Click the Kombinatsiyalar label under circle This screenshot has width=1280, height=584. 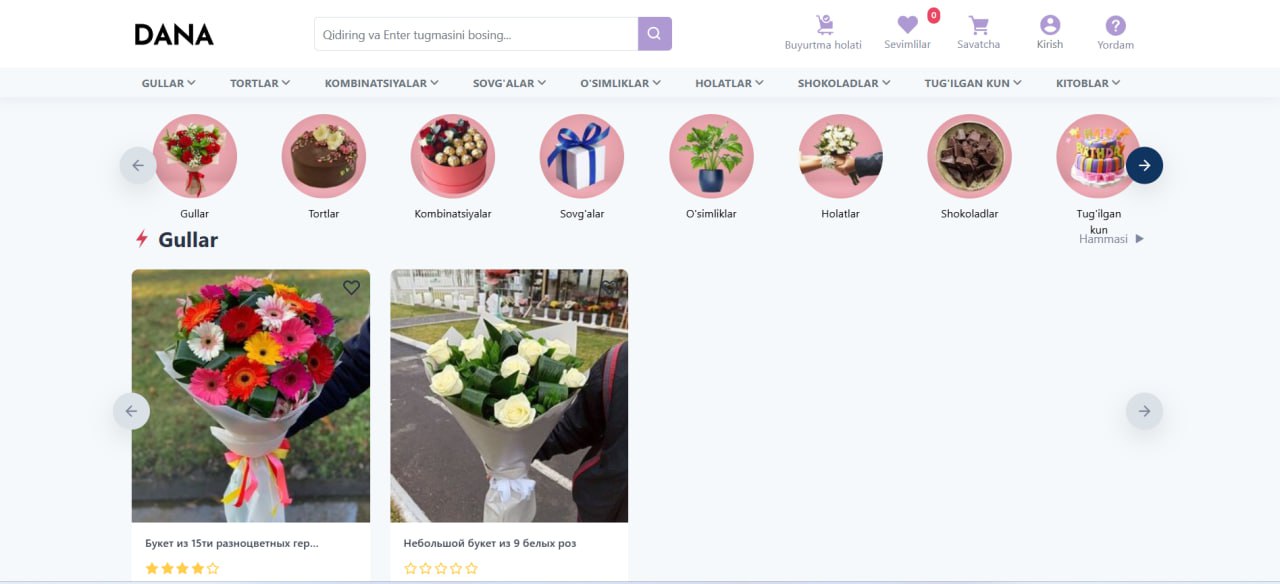coord(453,214)
